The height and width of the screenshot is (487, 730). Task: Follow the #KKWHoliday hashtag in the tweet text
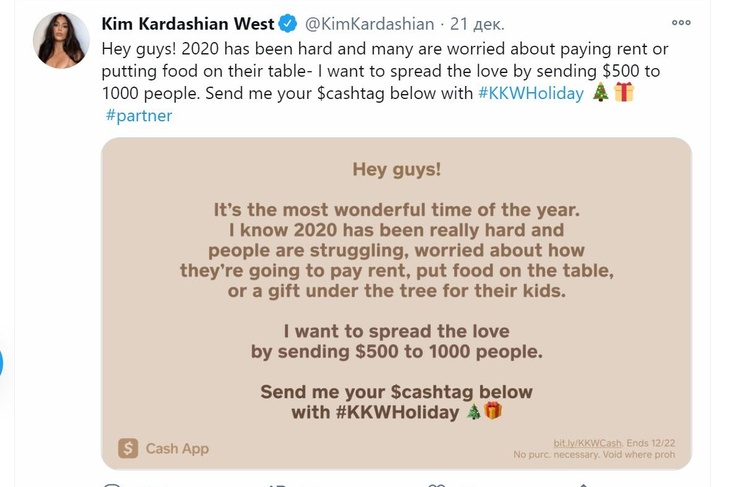pyautogui.click(x=531, y=93)
